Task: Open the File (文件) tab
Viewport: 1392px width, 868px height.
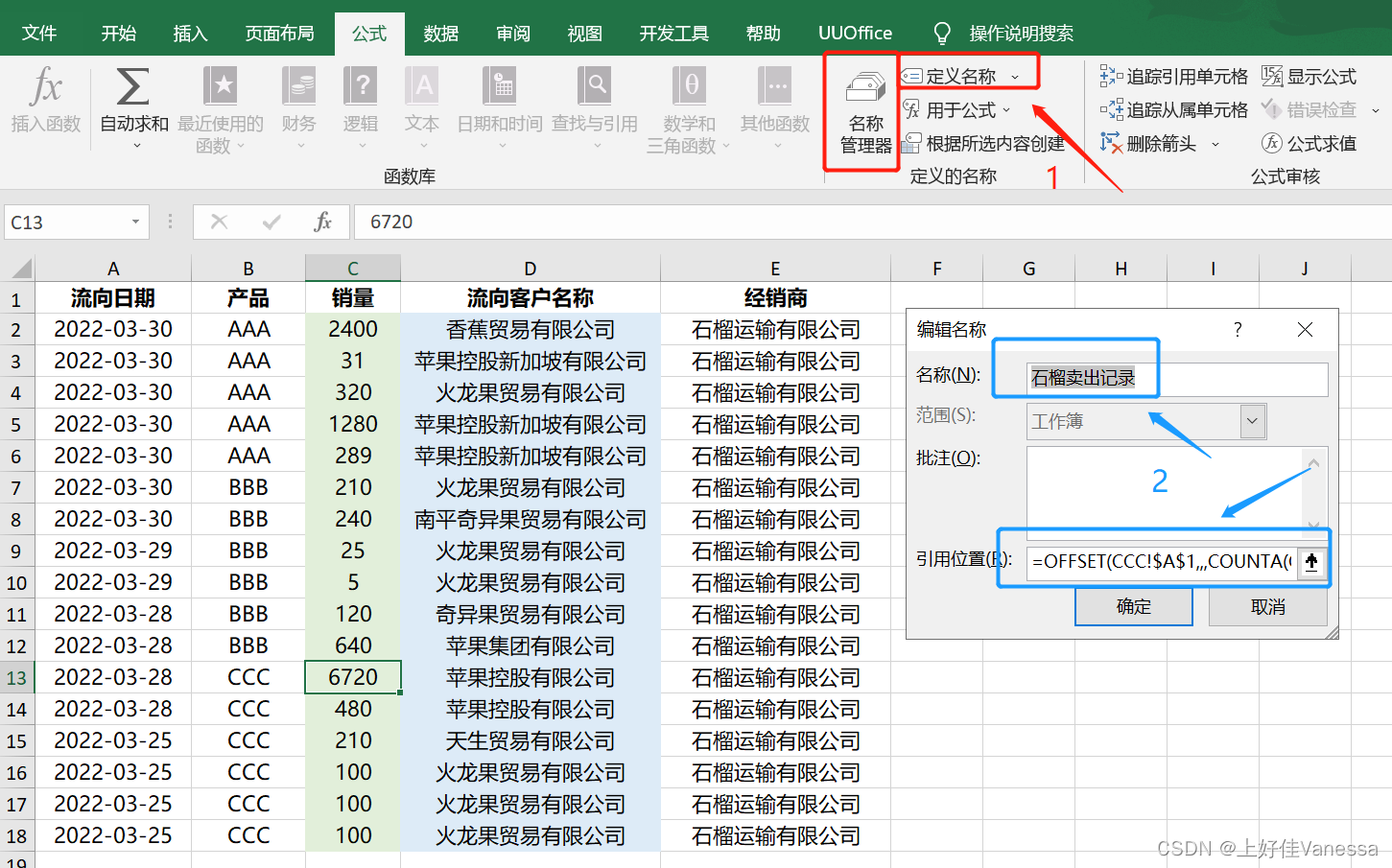Action: pyautogui.click(x=39, y=34)
